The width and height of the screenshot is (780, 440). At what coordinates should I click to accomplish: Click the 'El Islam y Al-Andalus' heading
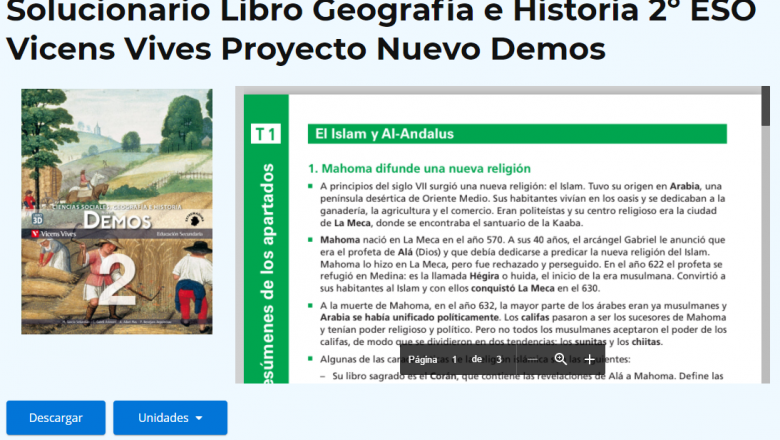[385, 134]
